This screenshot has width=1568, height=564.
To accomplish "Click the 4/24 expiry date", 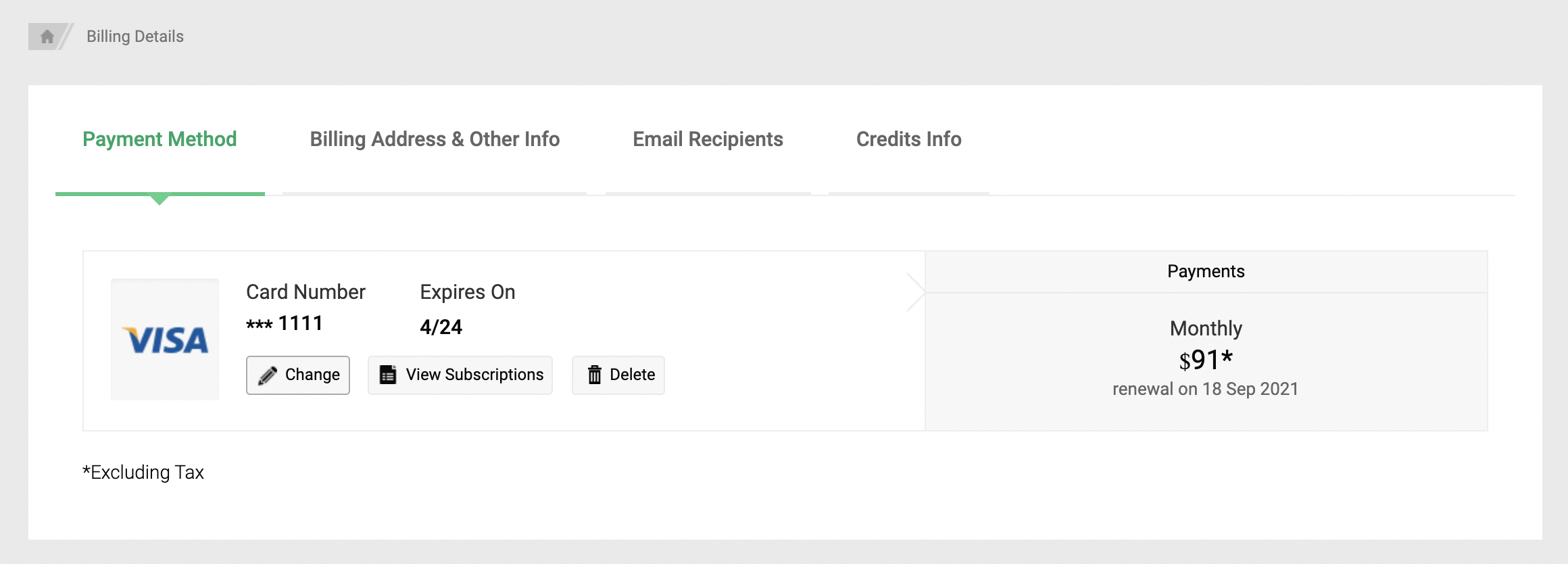I will (x=441, y=327).
